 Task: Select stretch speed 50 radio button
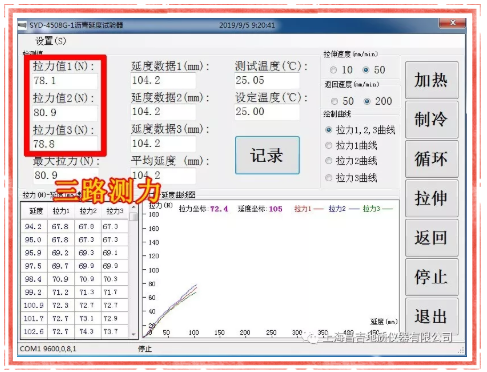(366, 70)
